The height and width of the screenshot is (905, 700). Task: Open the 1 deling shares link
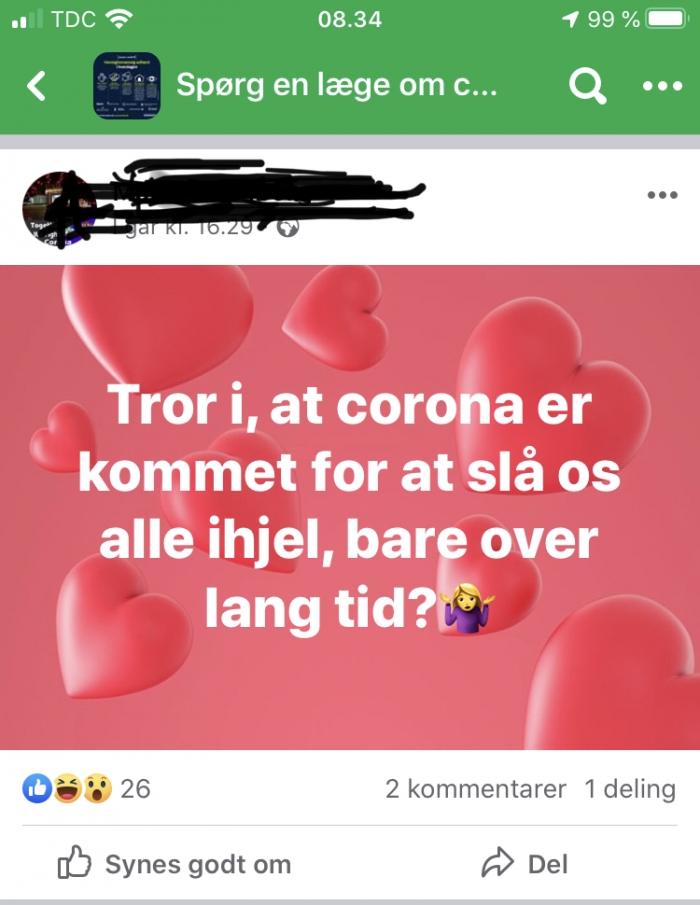pyautogui.click(x=630, y=789)
